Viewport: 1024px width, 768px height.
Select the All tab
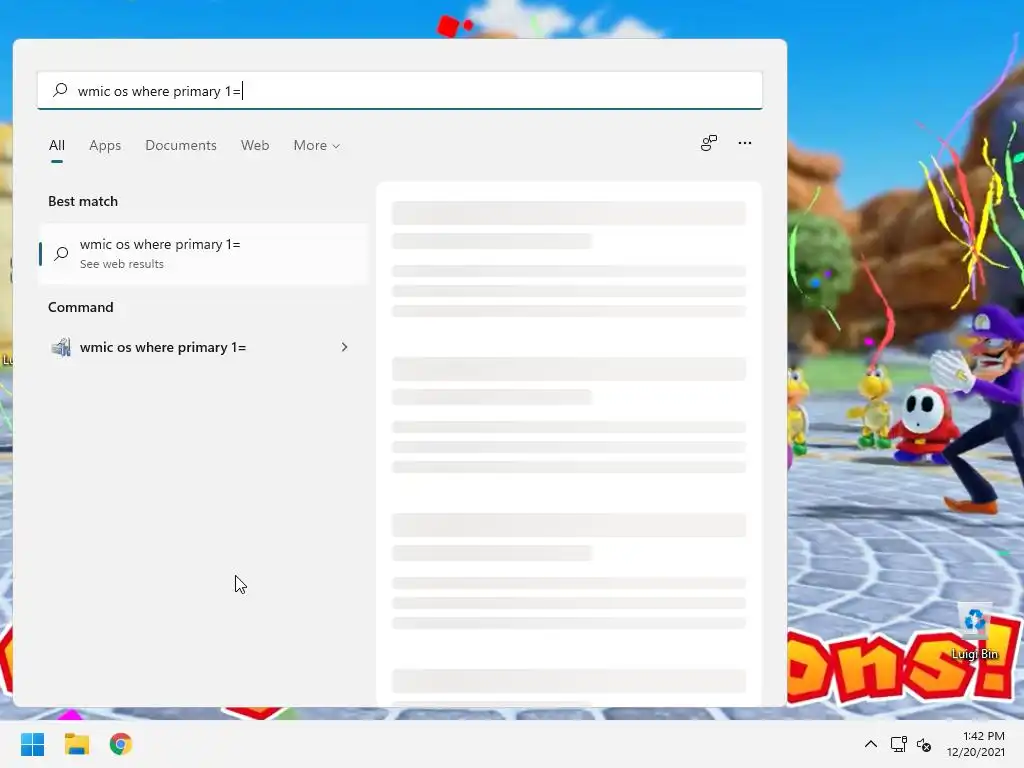coord(57,145)
